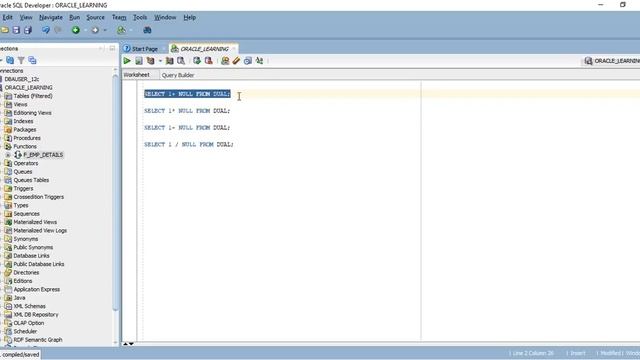Select Procedures node in the tree
The width and height of the screenshot is (640, 360).
tap(27, 138)
